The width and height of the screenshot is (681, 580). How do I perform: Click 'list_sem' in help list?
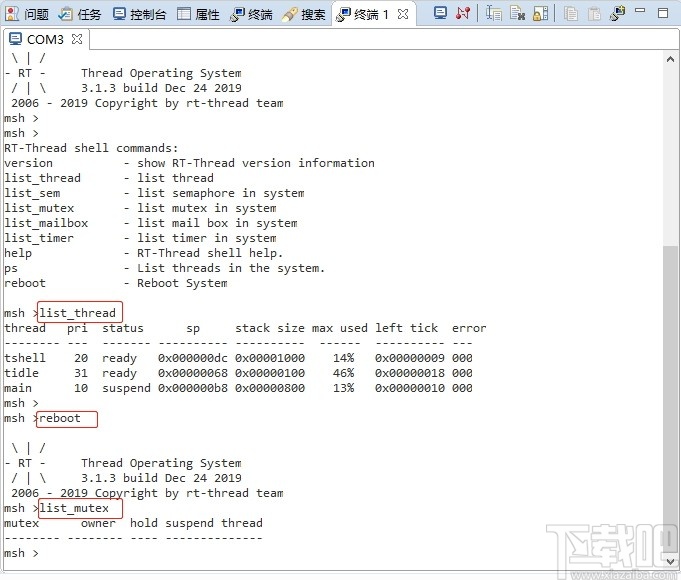(32, 193)
